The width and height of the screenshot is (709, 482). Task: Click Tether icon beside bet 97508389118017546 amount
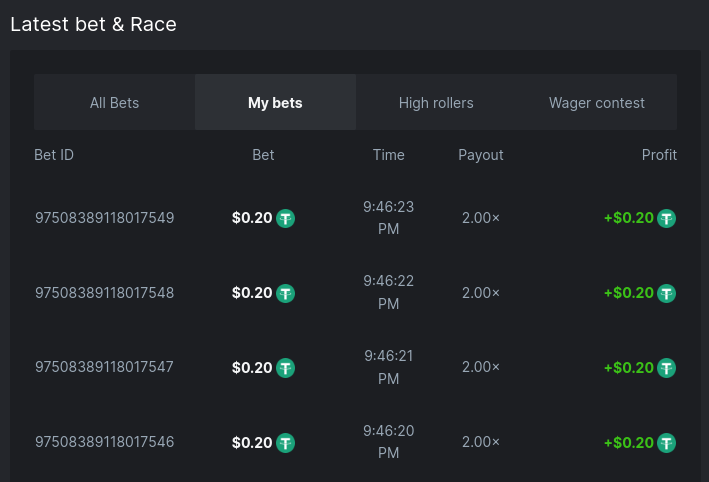click(286, 443)
